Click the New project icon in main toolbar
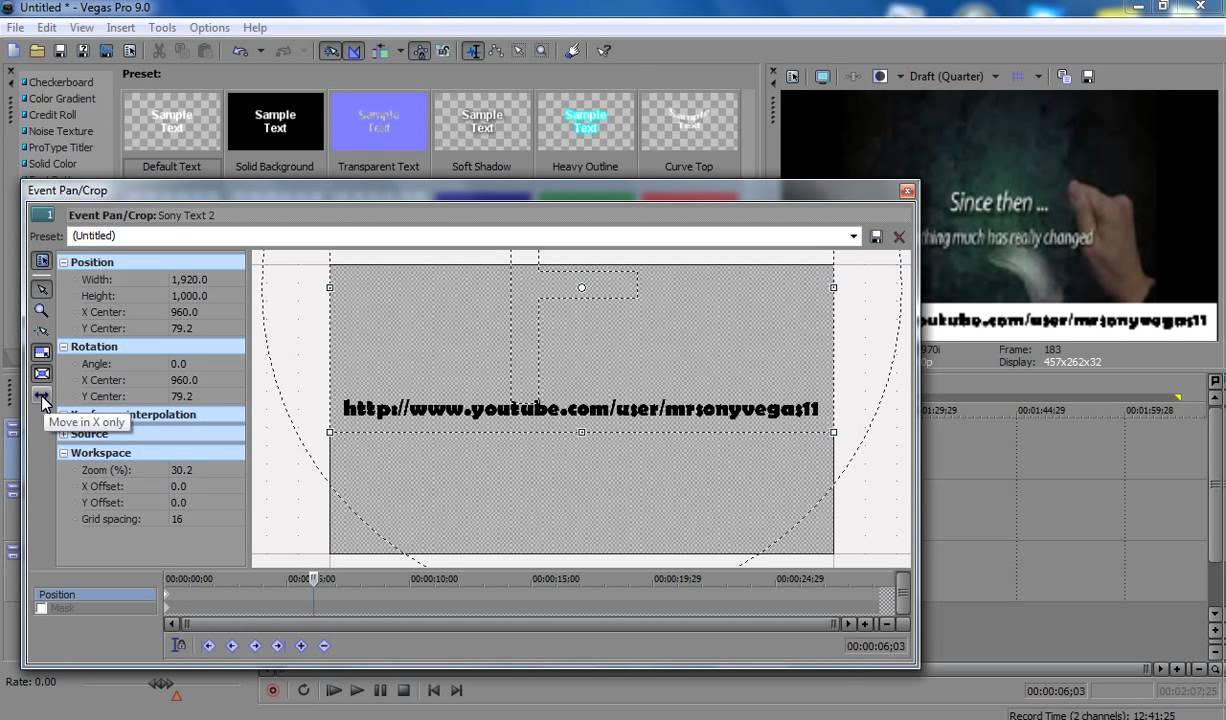1226x720 pixels. tap(14, 51)
